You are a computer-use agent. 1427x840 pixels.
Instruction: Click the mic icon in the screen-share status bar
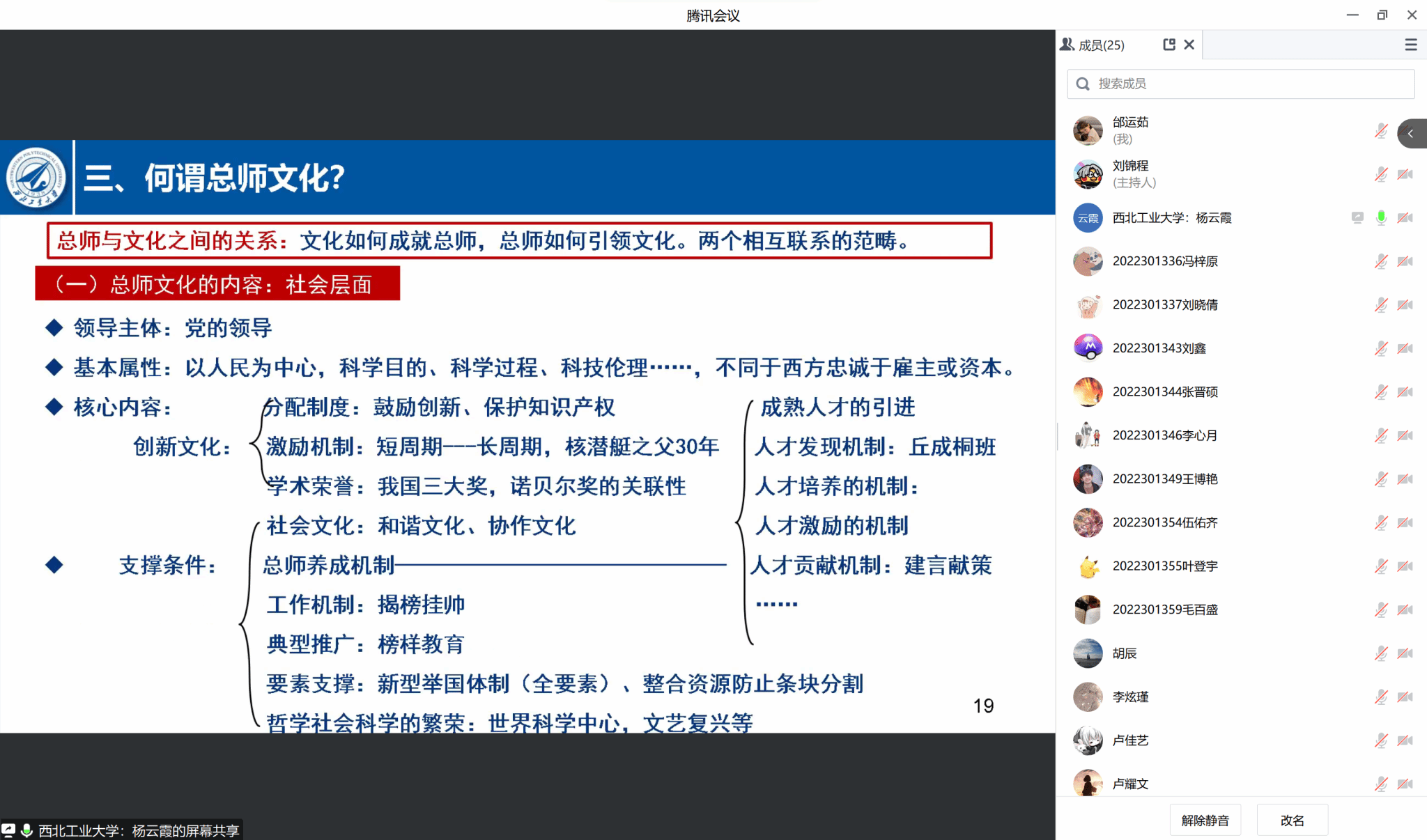click(27, 830)
